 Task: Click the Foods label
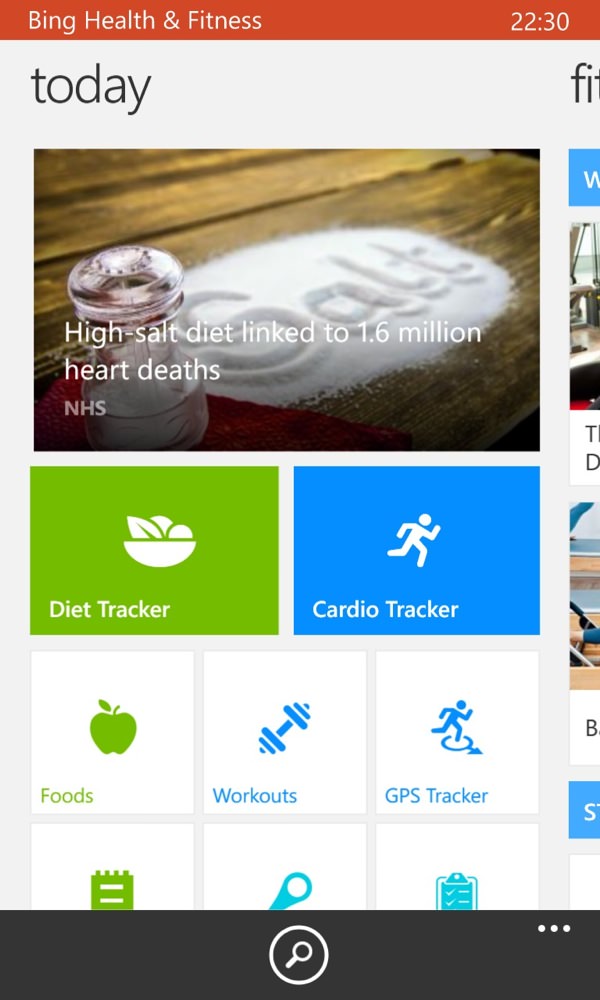(66, 795)
